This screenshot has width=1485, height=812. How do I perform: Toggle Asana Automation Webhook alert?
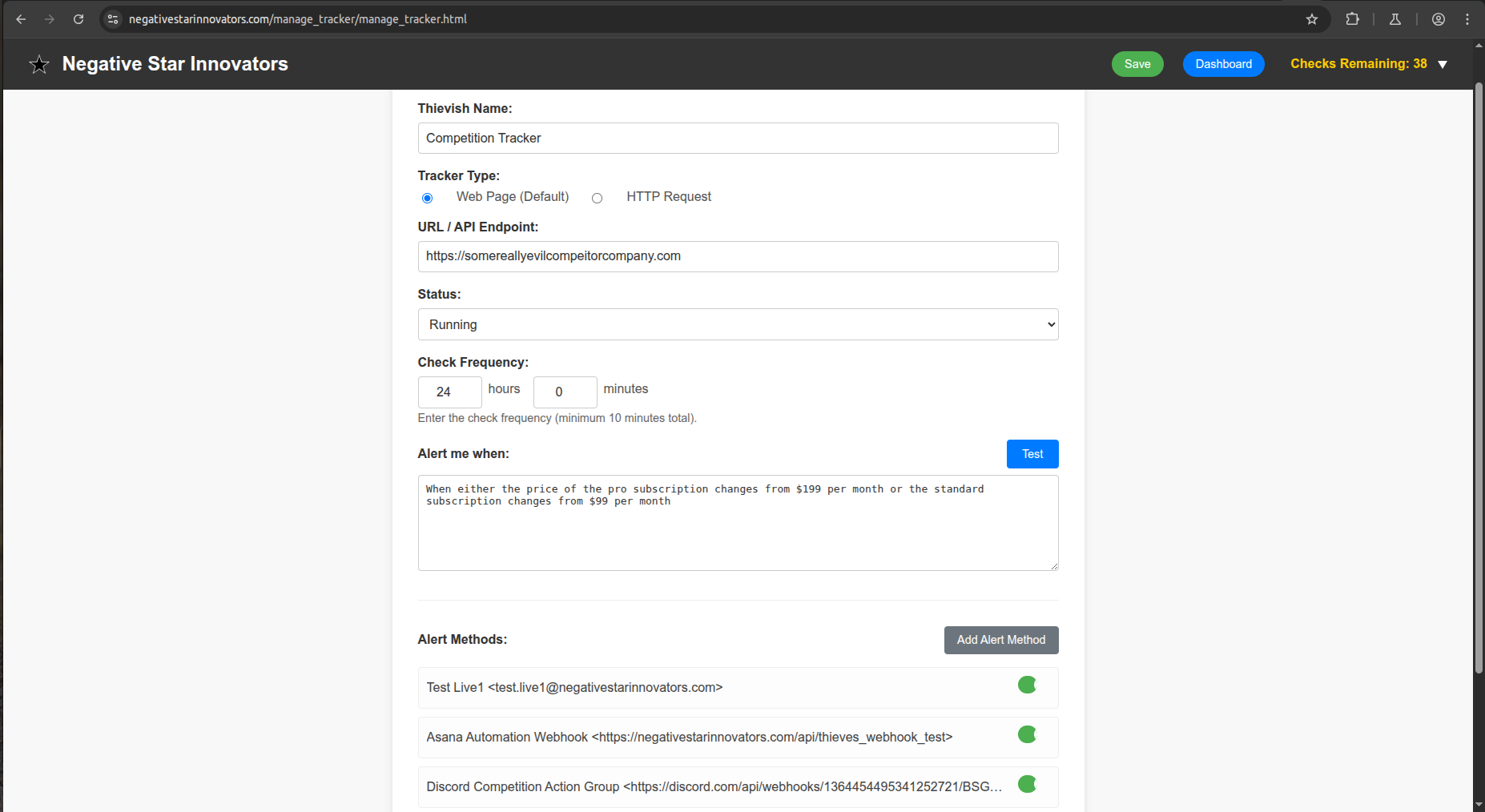tap(1027, 735)
